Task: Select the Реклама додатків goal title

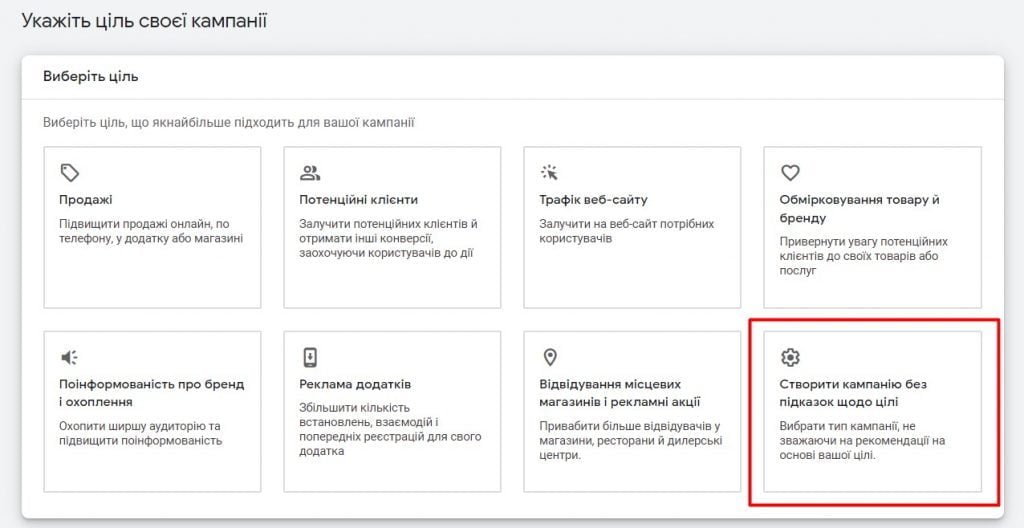Action: pyautogui.click(x=355, y=384)
